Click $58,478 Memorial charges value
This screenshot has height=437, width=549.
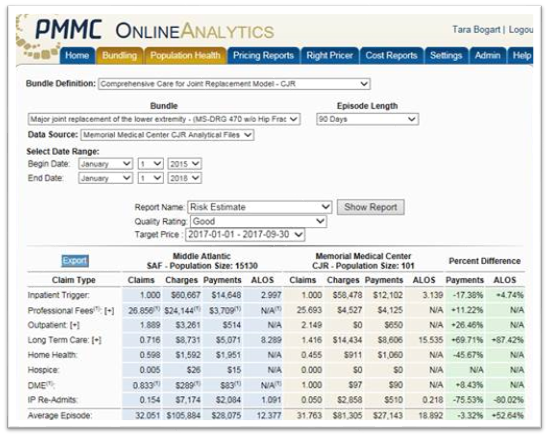pos(347,295)
